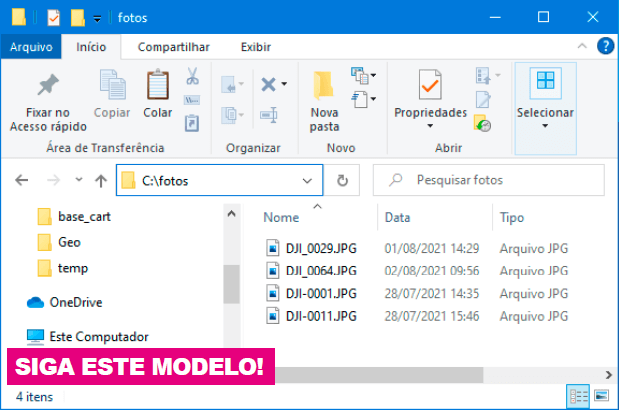Expand the address bar history dropdown

click(307, 181)
